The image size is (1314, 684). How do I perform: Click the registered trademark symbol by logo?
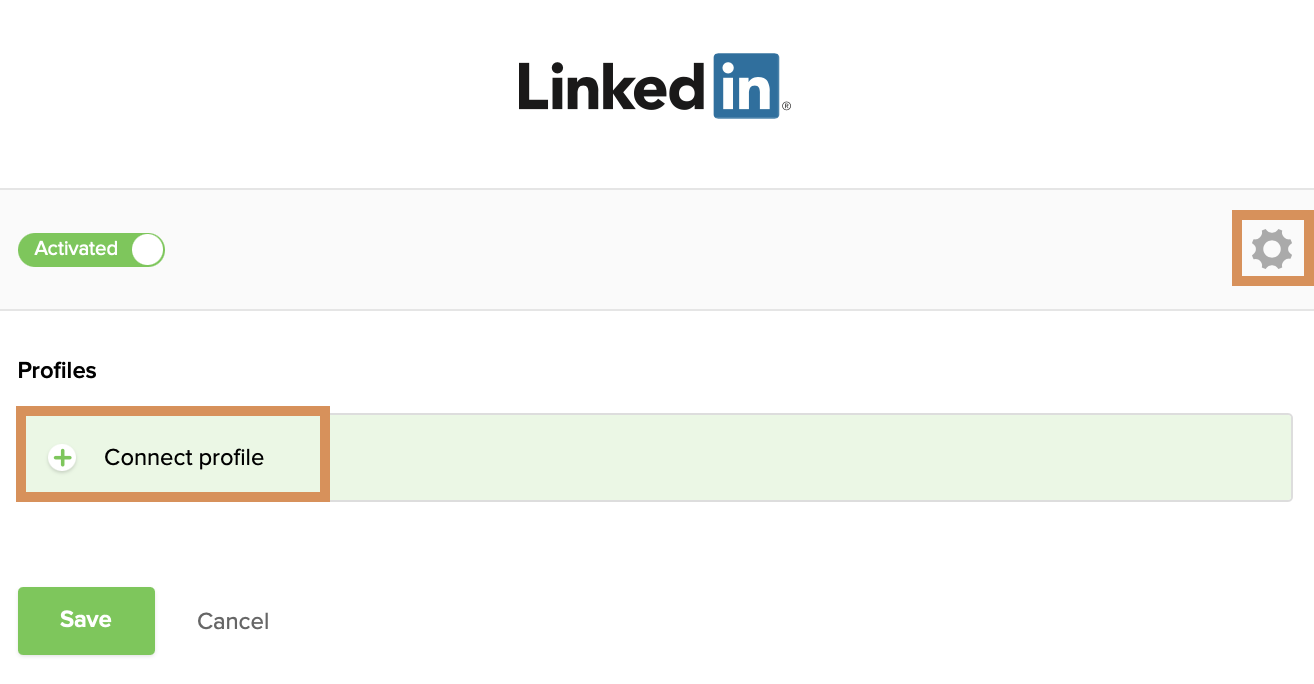click(786, 106)
